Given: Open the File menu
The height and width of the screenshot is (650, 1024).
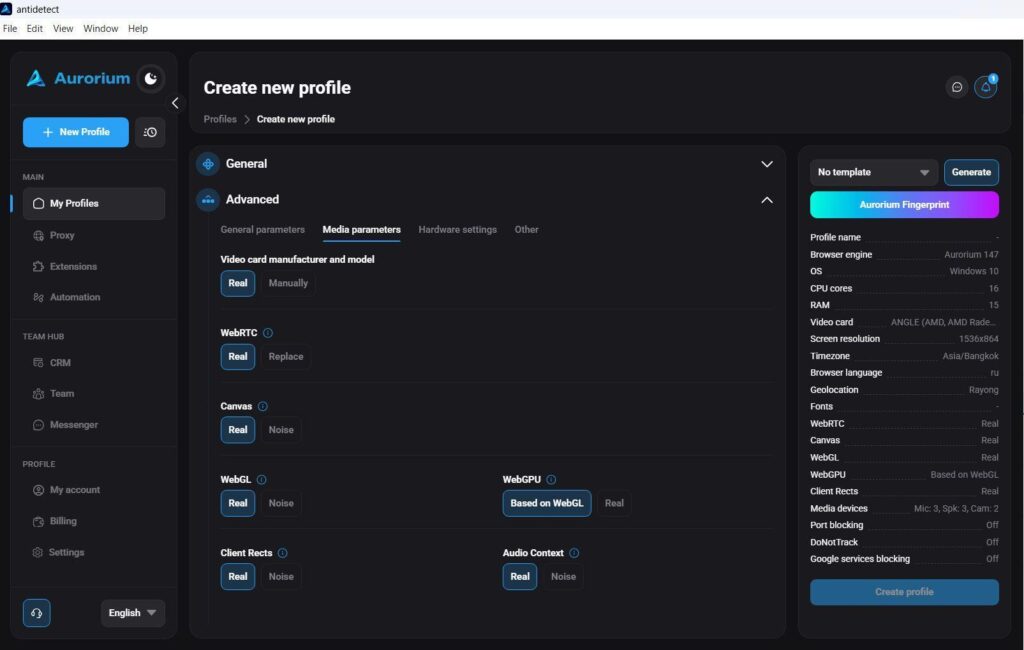Looking at the screenshot, I should [x=10, y=29].
